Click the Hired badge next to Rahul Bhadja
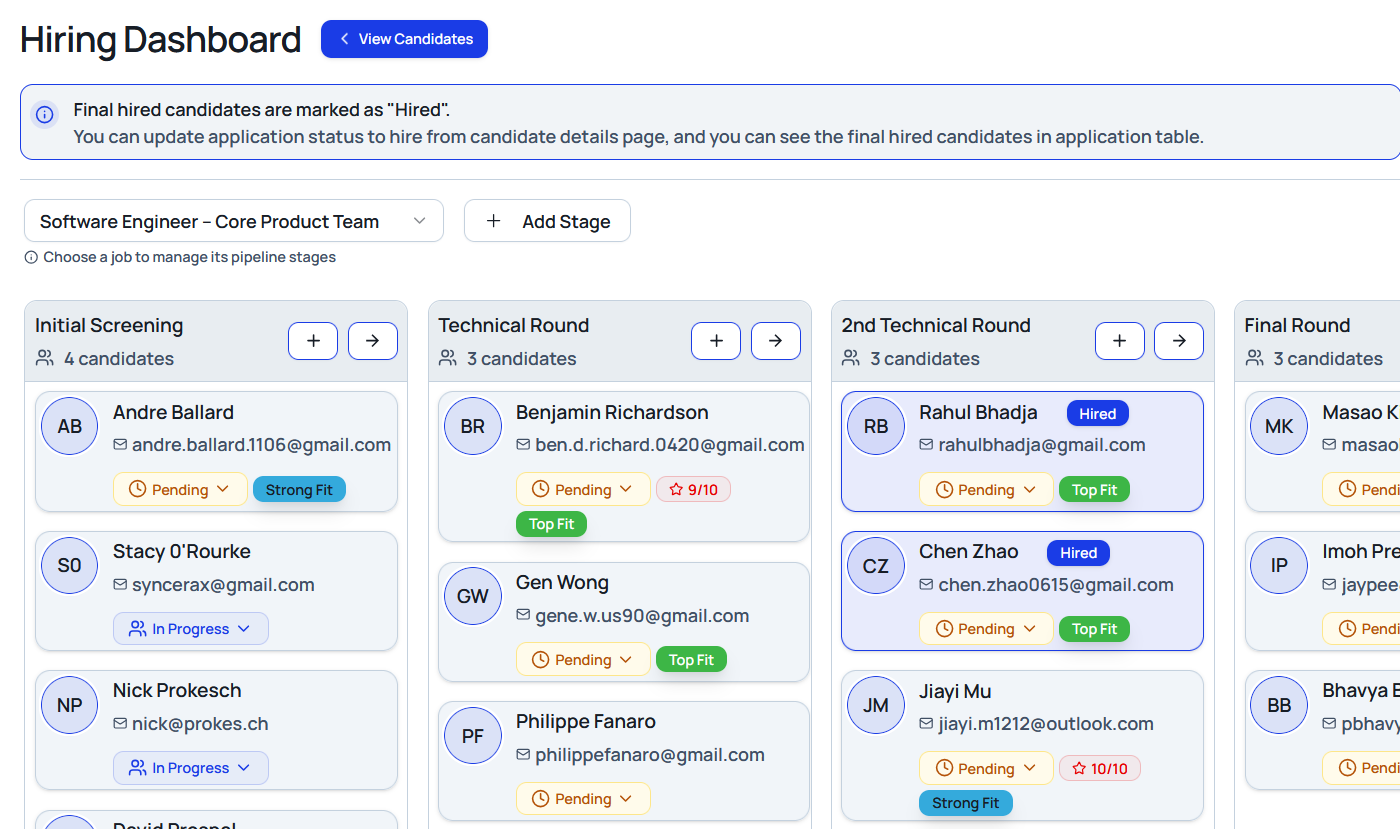 (x=1097, y=413)
